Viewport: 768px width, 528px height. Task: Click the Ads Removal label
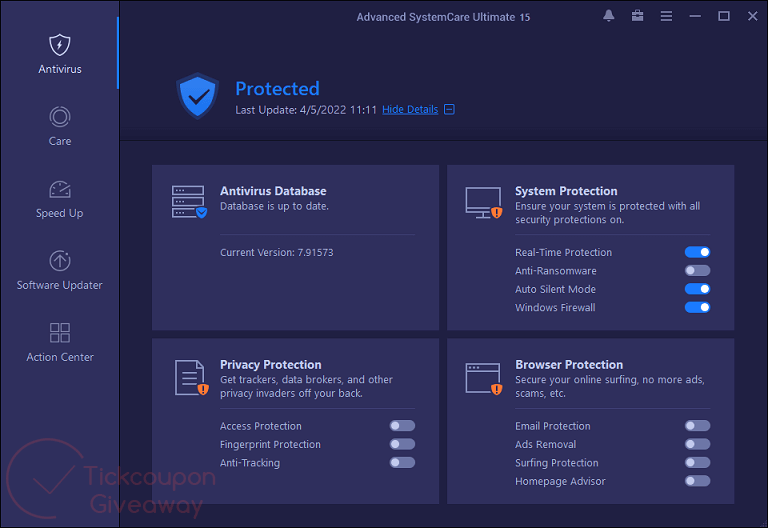(x=546, y=445)
